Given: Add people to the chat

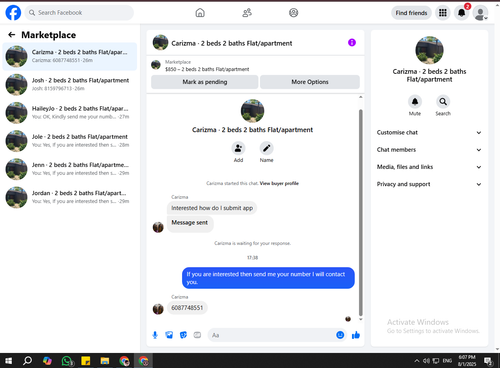Looking at the screenshot, I should click(238, 148).
